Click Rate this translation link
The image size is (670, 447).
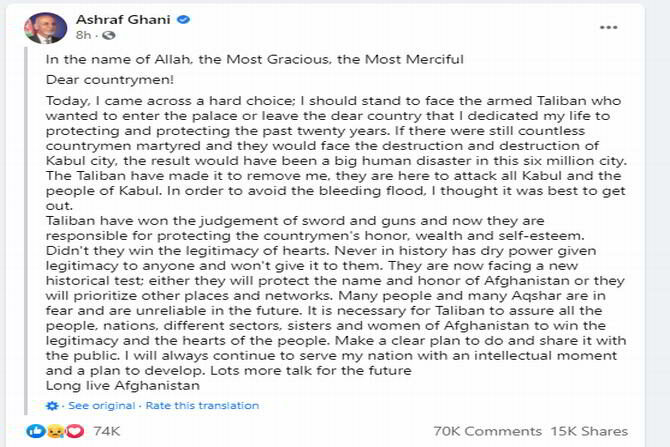(202, 406)
